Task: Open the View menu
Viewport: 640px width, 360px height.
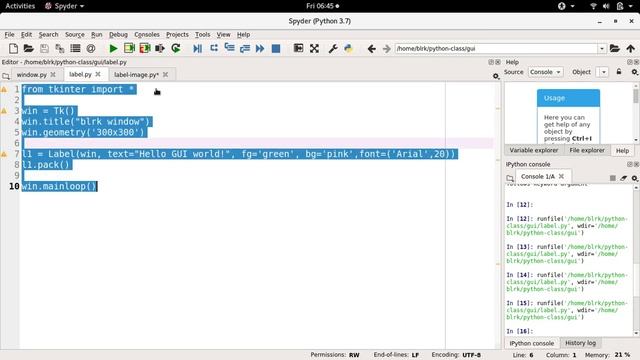Action: click(223, 35)
